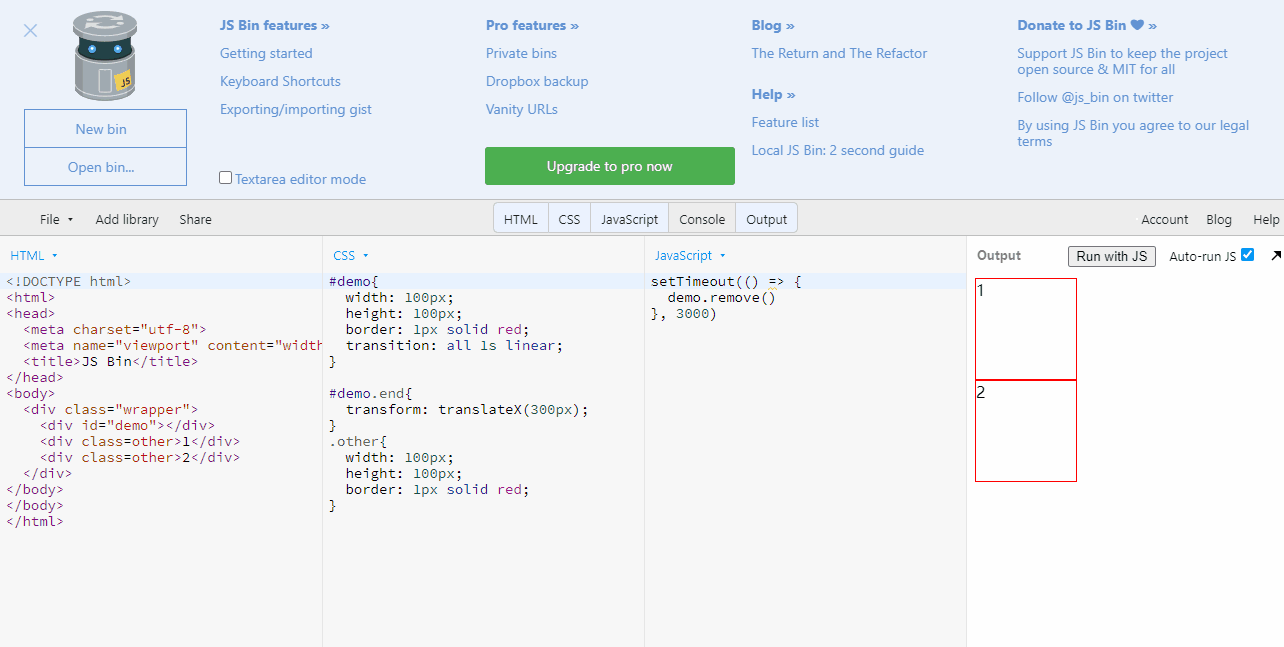
Task: Expand the CSS panel processor dropdown
Action: pos(351,256)
